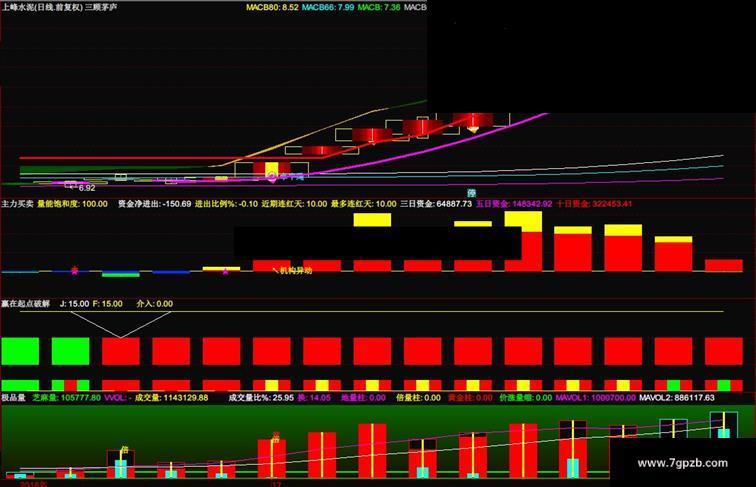Click the yellow-centered candlestick in the price chart

(271, 169)
